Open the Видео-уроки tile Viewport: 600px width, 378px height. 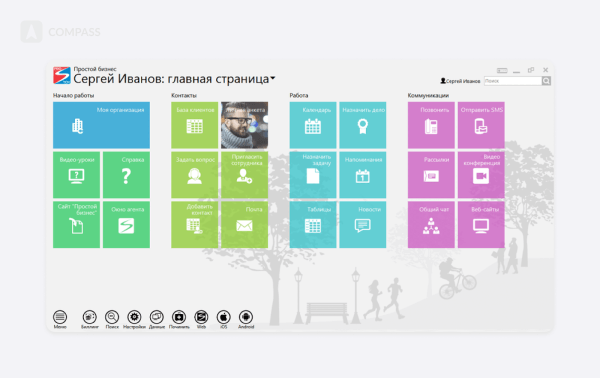pos(77,175)
